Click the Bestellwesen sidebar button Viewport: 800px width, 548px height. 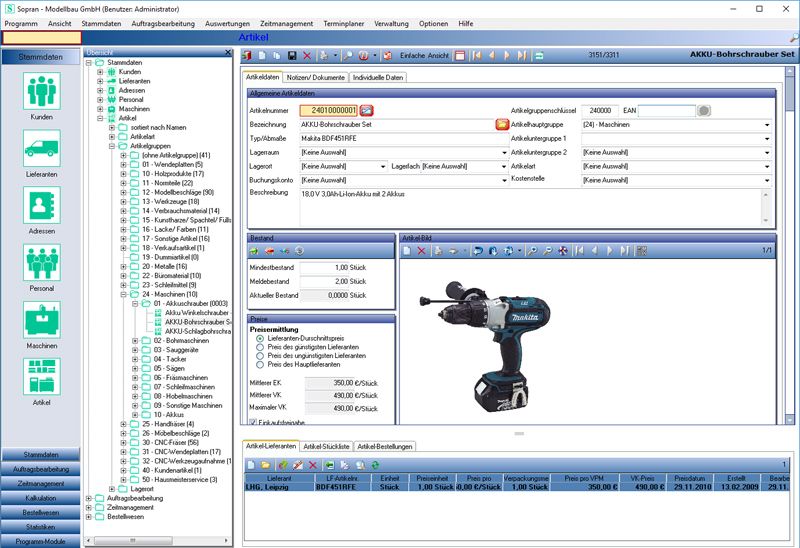coord(41,512)
